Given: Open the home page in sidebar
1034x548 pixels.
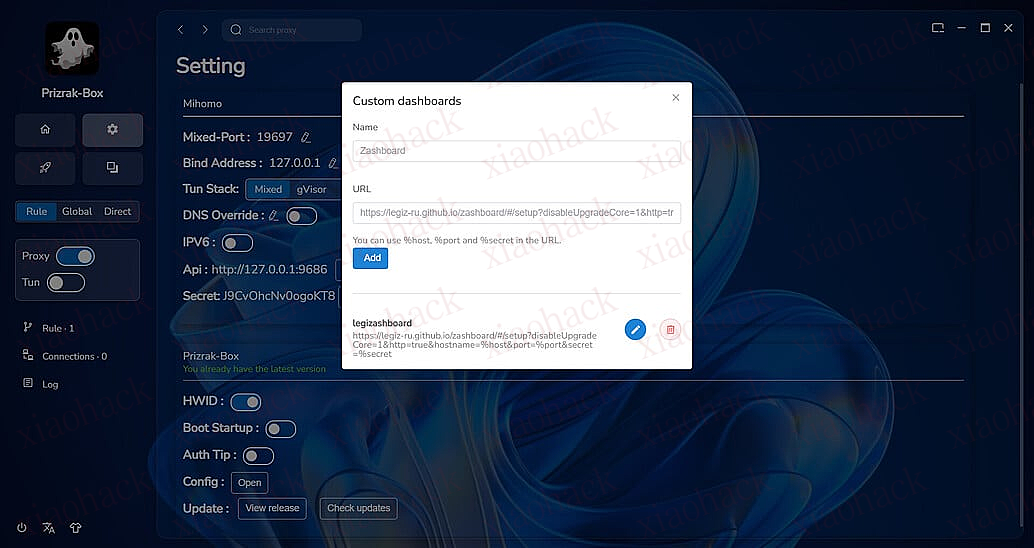Looking at the screenshot, I should 45,130.
